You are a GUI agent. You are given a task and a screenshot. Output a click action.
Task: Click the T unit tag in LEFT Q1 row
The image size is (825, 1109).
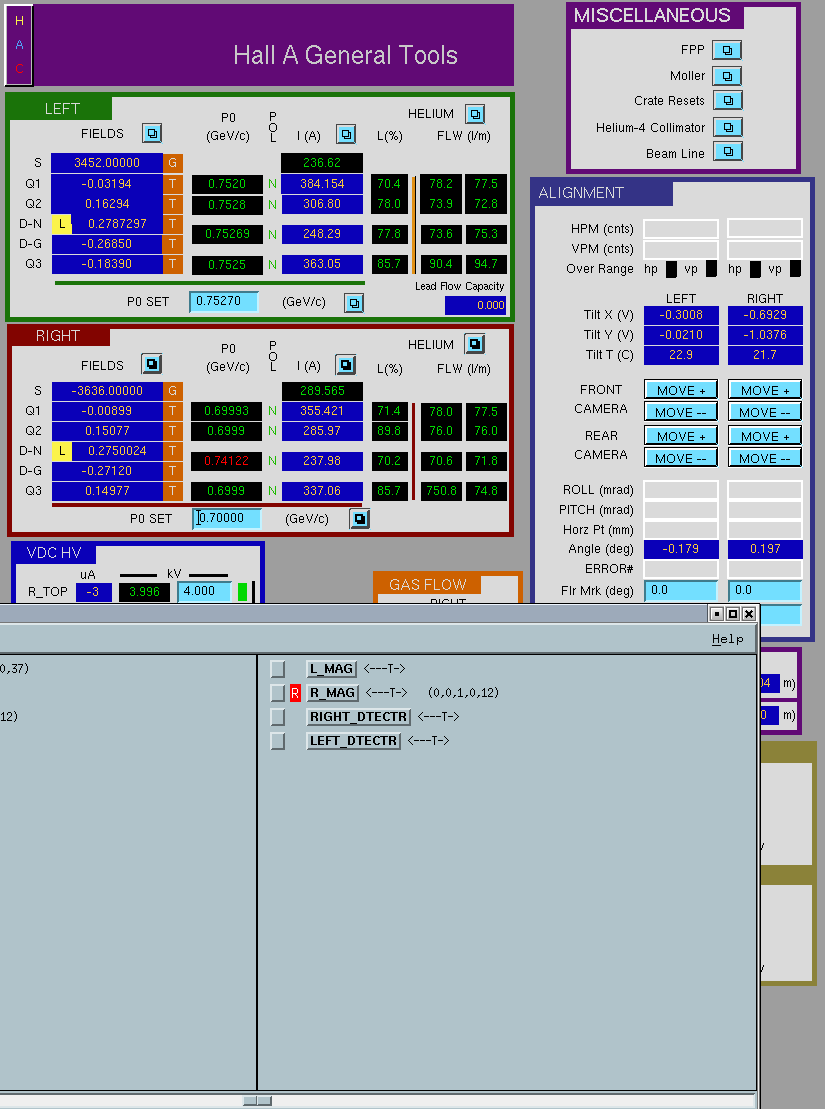coord(173,183)
